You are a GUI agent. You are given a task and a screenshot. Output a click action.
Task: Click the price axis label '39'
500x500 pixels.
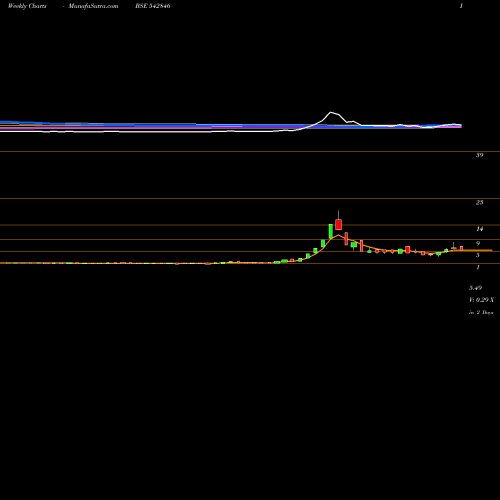pyautogui.click(x=479, y=155)
